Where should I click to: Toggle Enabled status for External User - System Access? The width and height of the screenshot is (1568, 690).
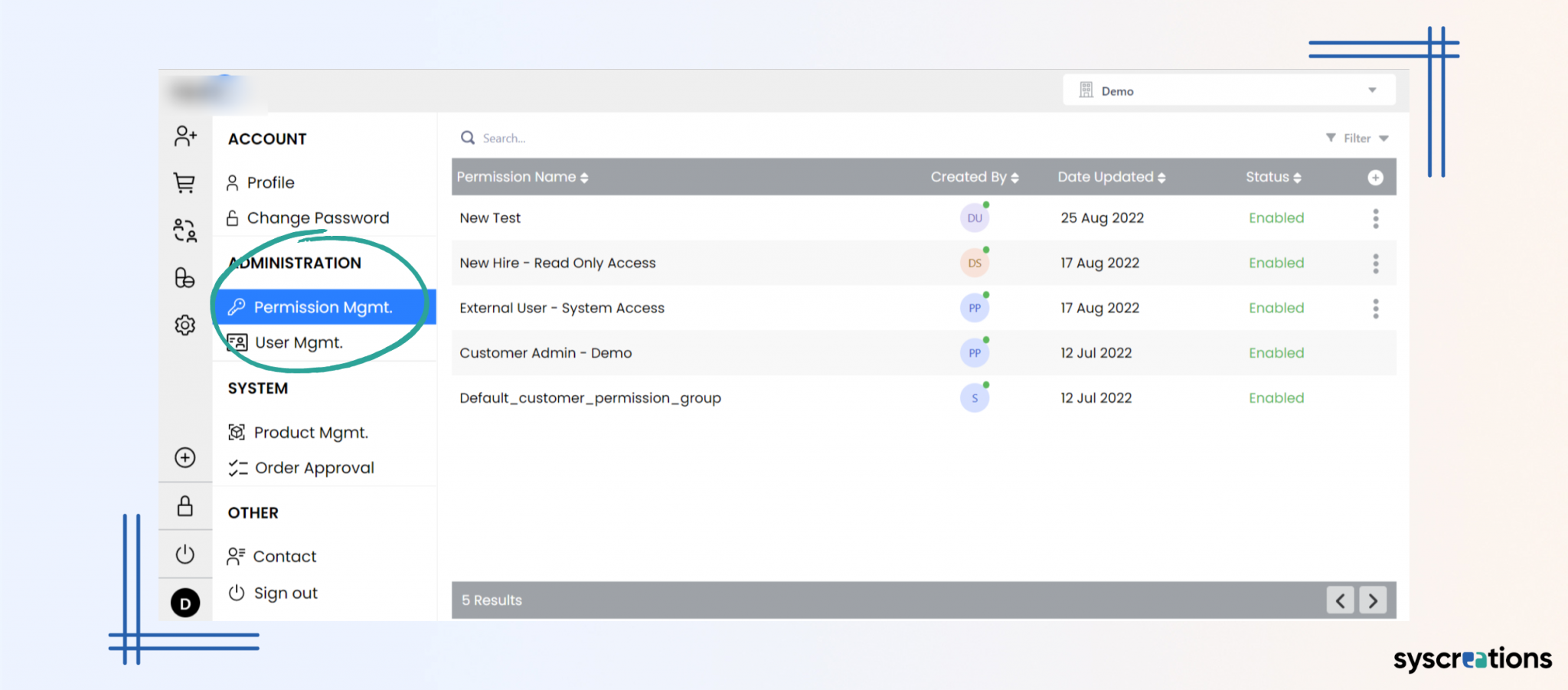click(x=1276, y=308)
